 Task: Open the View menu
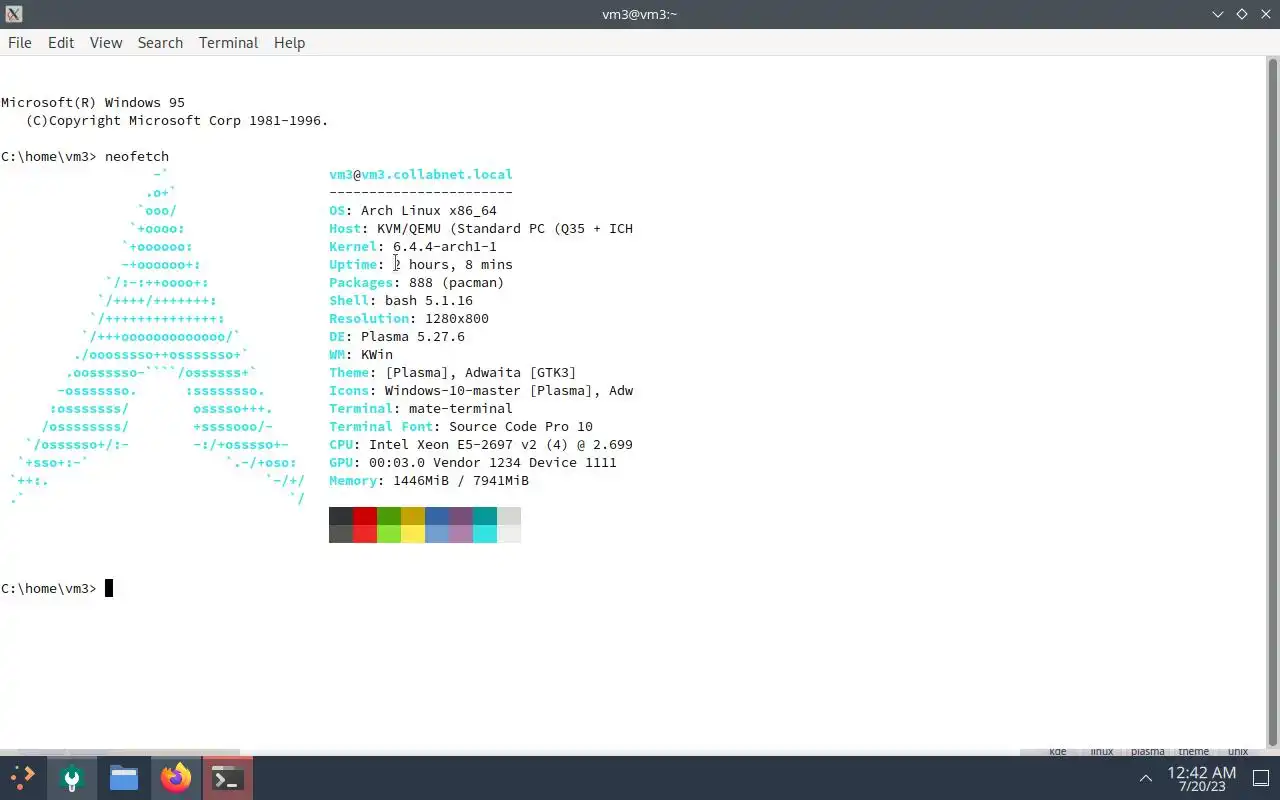point(106,43)
